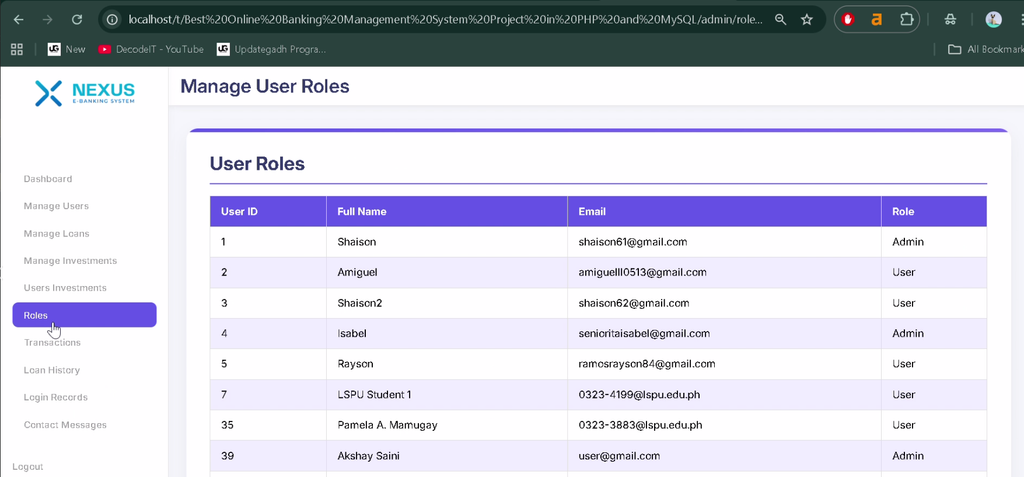This screenshot has width=1024, height=477.
Task: Click the name Shaison2
Action: 360,303
